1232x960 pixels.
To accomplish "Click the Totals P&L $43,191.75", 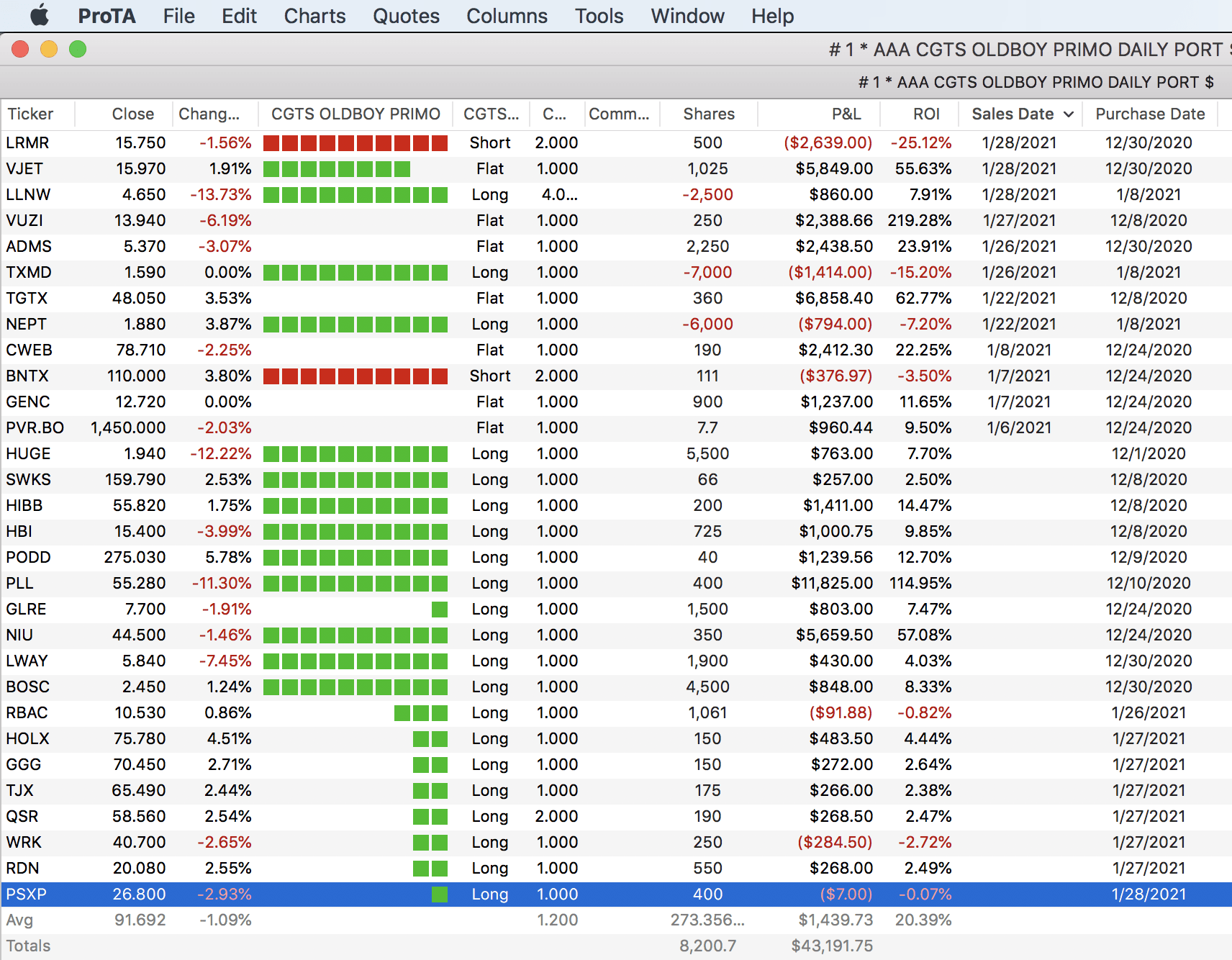I will click(x=832, y=946).
